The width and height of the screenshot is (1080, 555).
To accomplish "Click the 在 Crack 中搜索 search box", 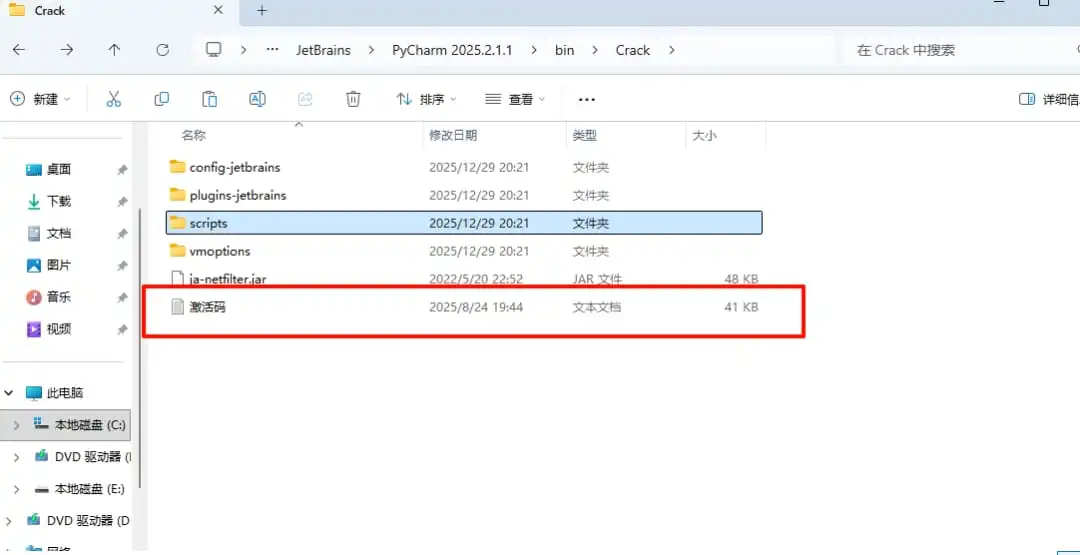I will tap(957, 50).
